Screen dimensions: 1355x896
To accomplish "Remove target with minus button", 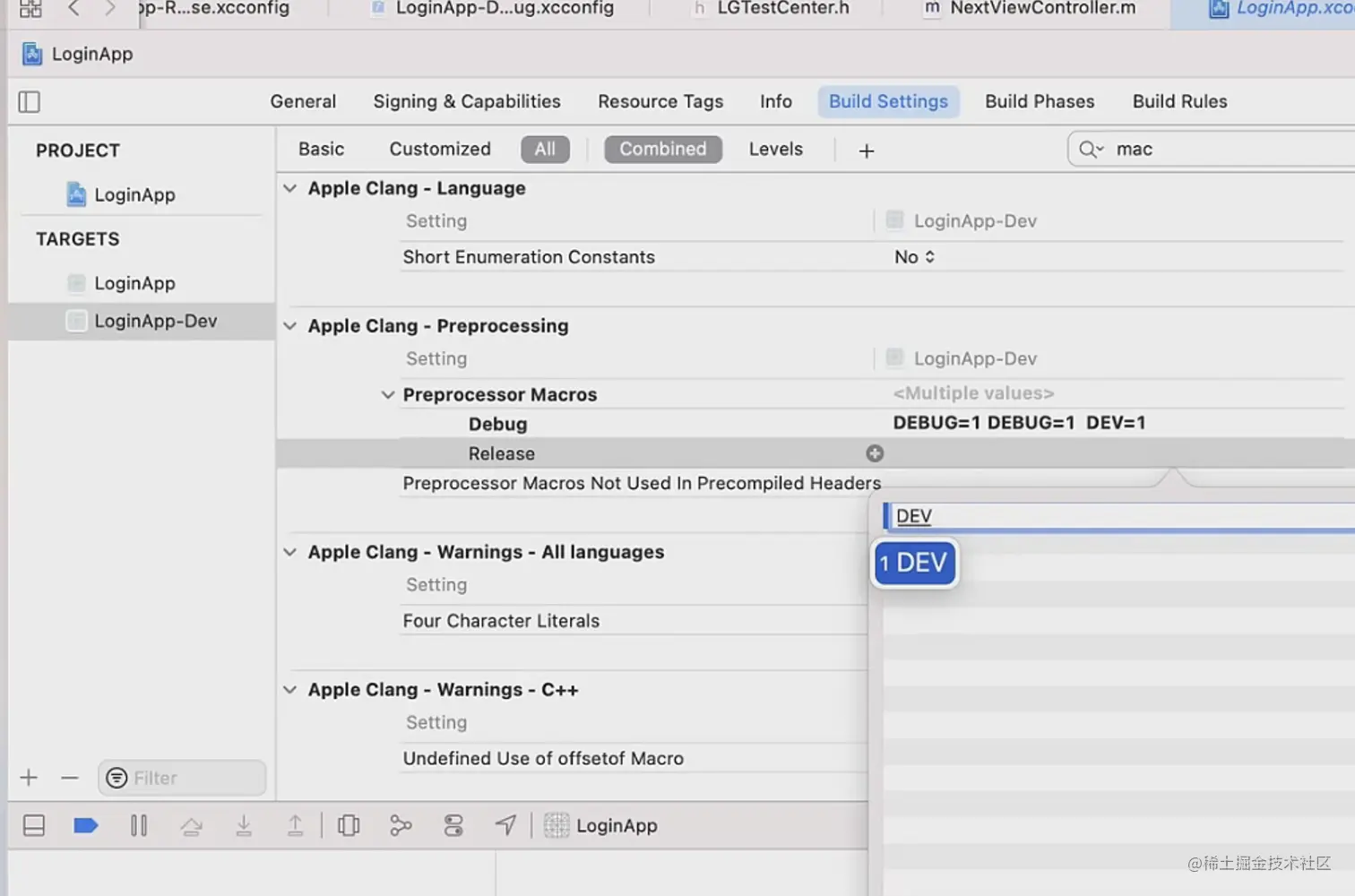I will [x=70, y=778].
